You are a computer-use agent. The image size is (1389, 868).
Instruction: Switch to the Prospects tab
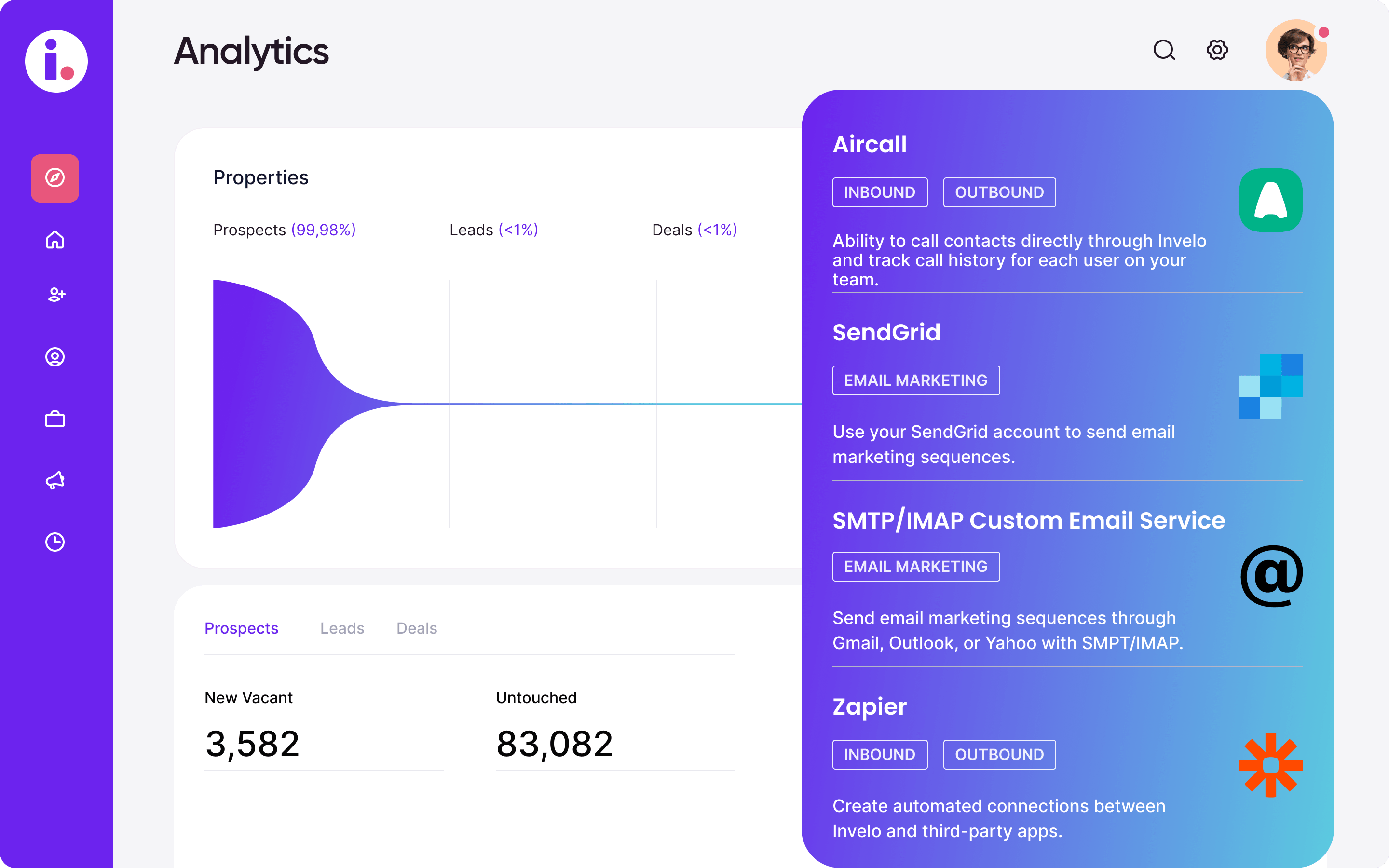(x=241, y=628)
